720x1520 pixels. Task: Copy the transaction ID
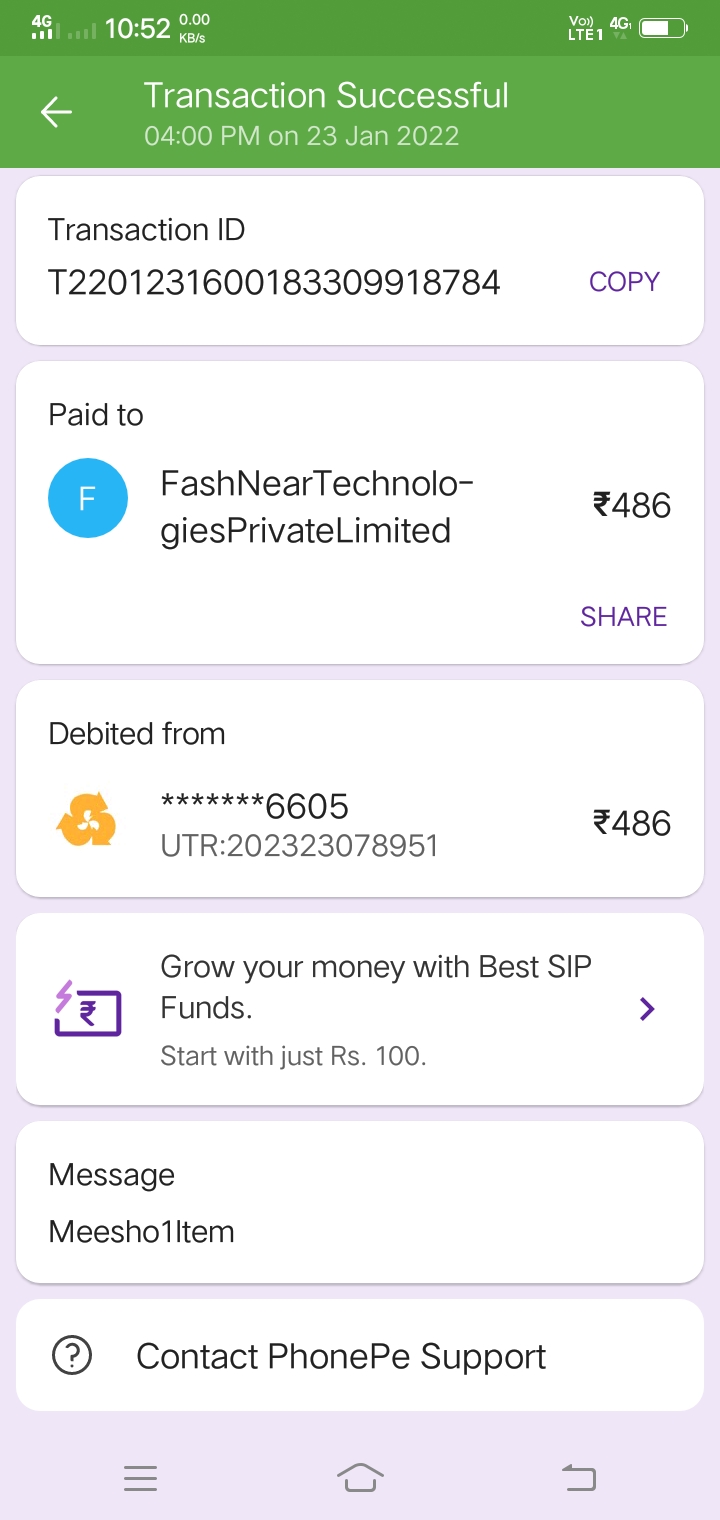pyautogui.click(x=624, y=282)
